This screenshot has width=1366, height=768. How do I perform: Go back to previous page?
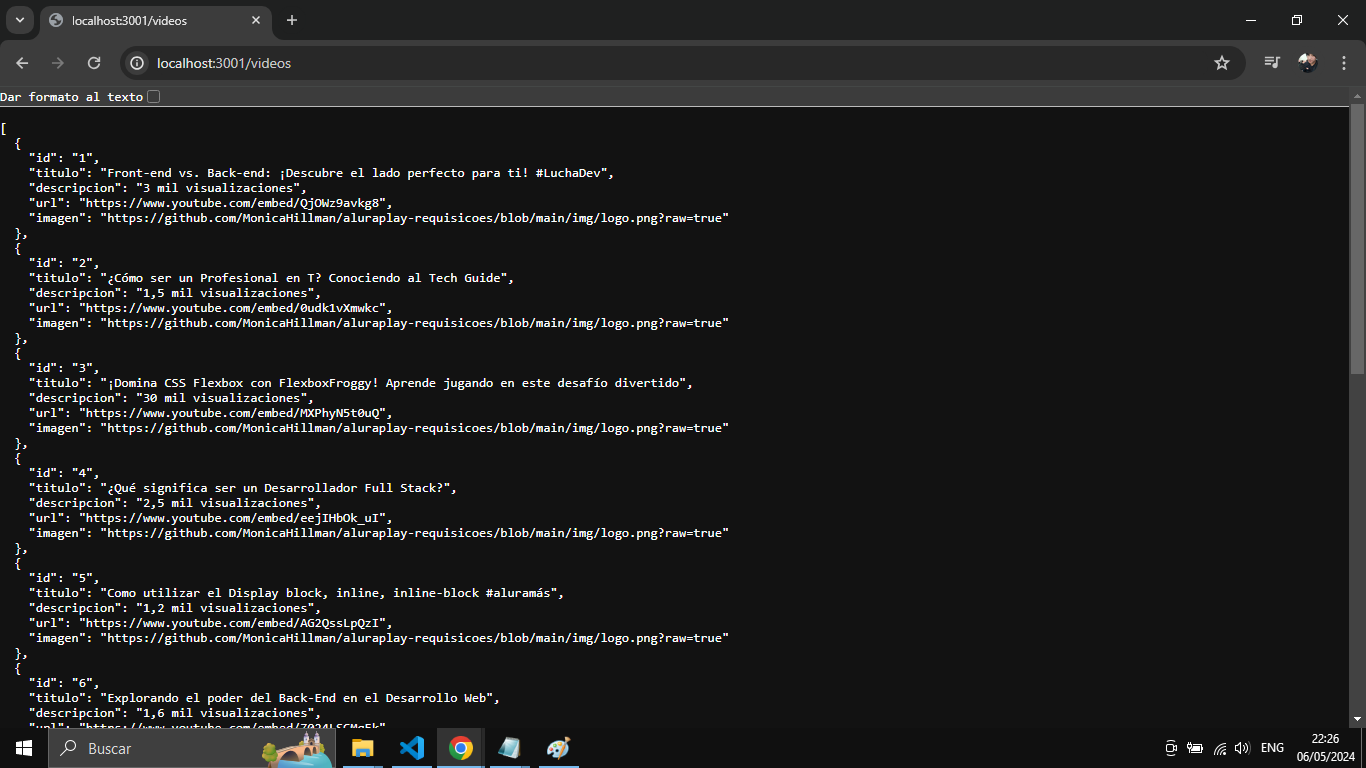[x=22, y=63]
